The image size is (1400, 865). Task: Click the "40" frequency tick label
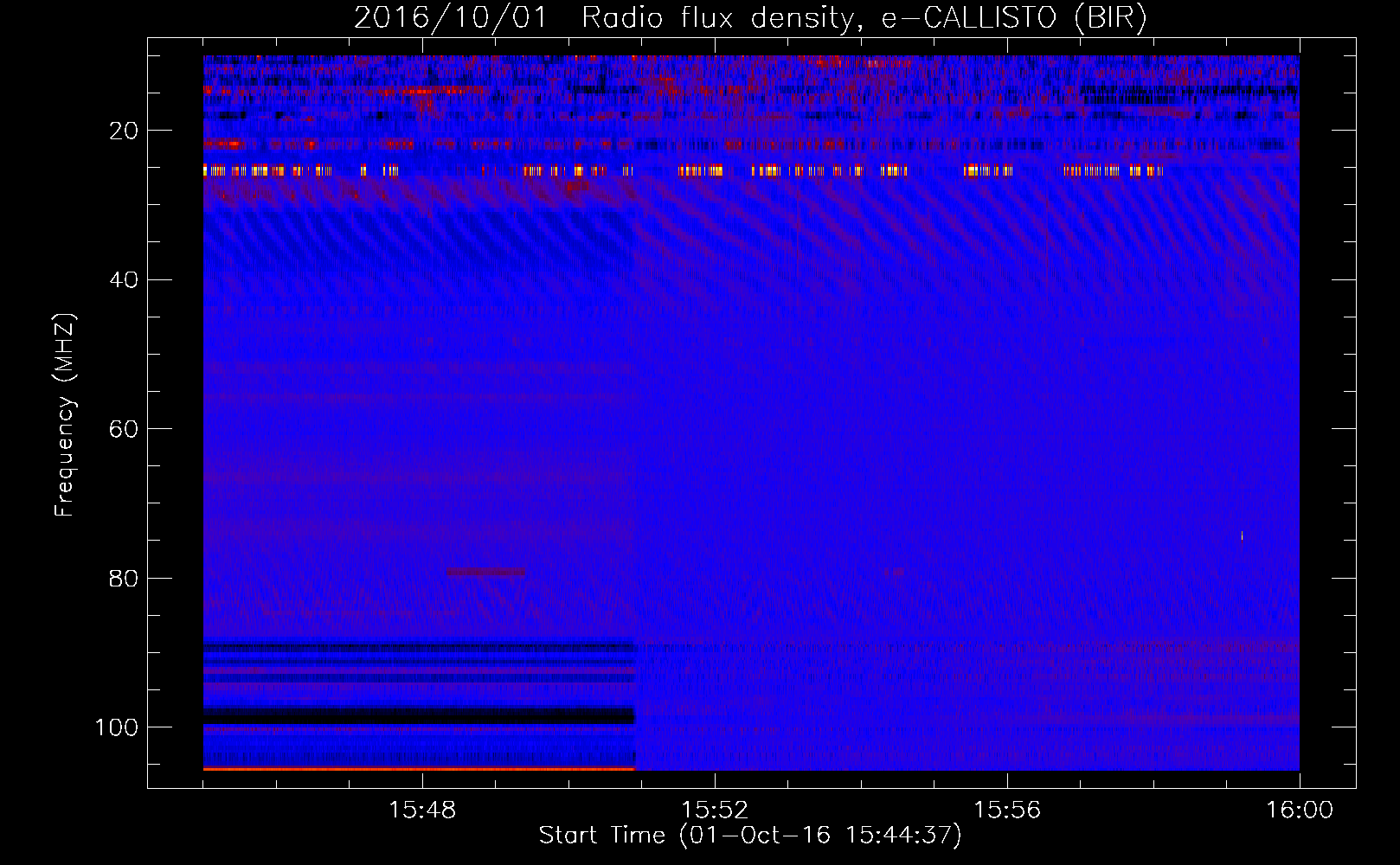[x=124, y=279]
